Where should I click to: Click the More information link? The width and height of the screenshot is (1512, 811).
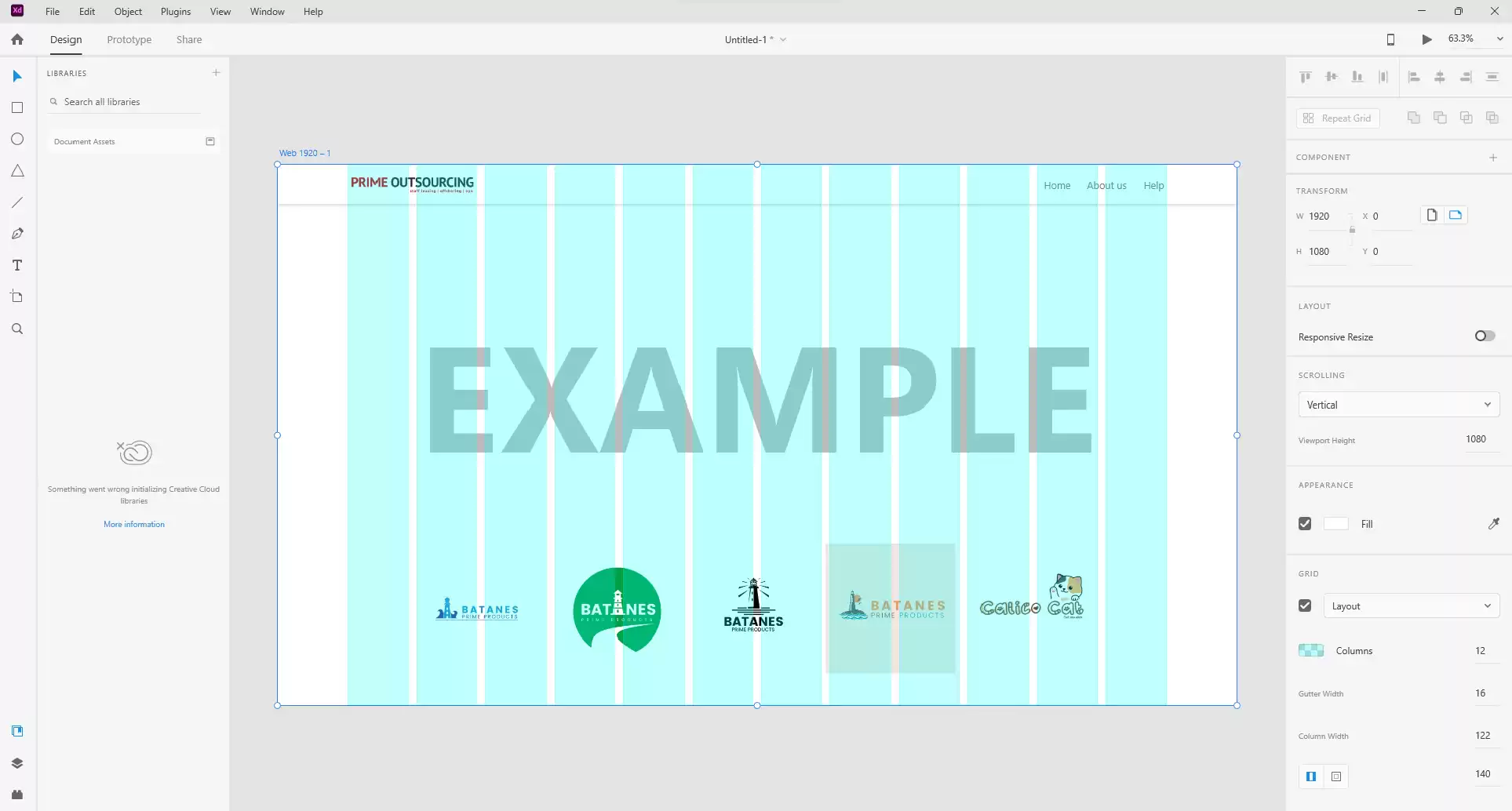tap(134, 524)
